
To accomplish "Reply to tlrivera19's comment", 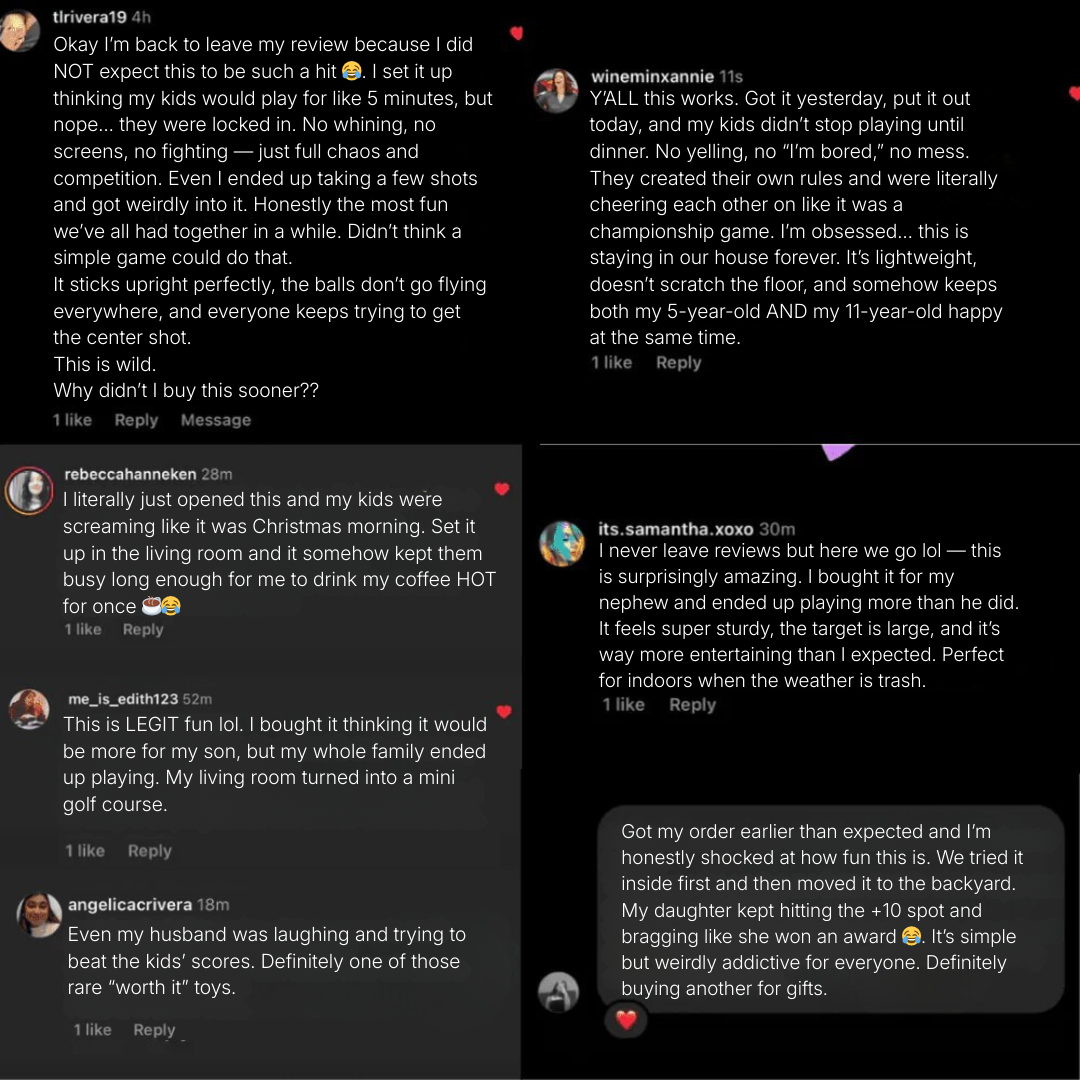I will [x=136, y=420].
